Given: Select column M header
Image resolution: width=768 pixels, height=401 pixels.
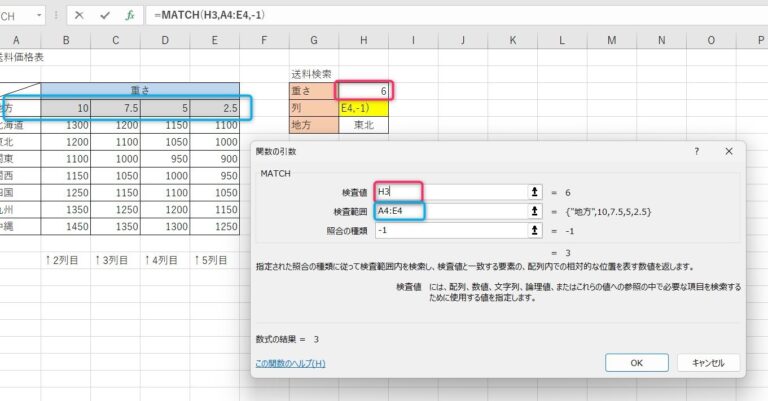Looking at the screenshot, I should [x=612, y=41].
